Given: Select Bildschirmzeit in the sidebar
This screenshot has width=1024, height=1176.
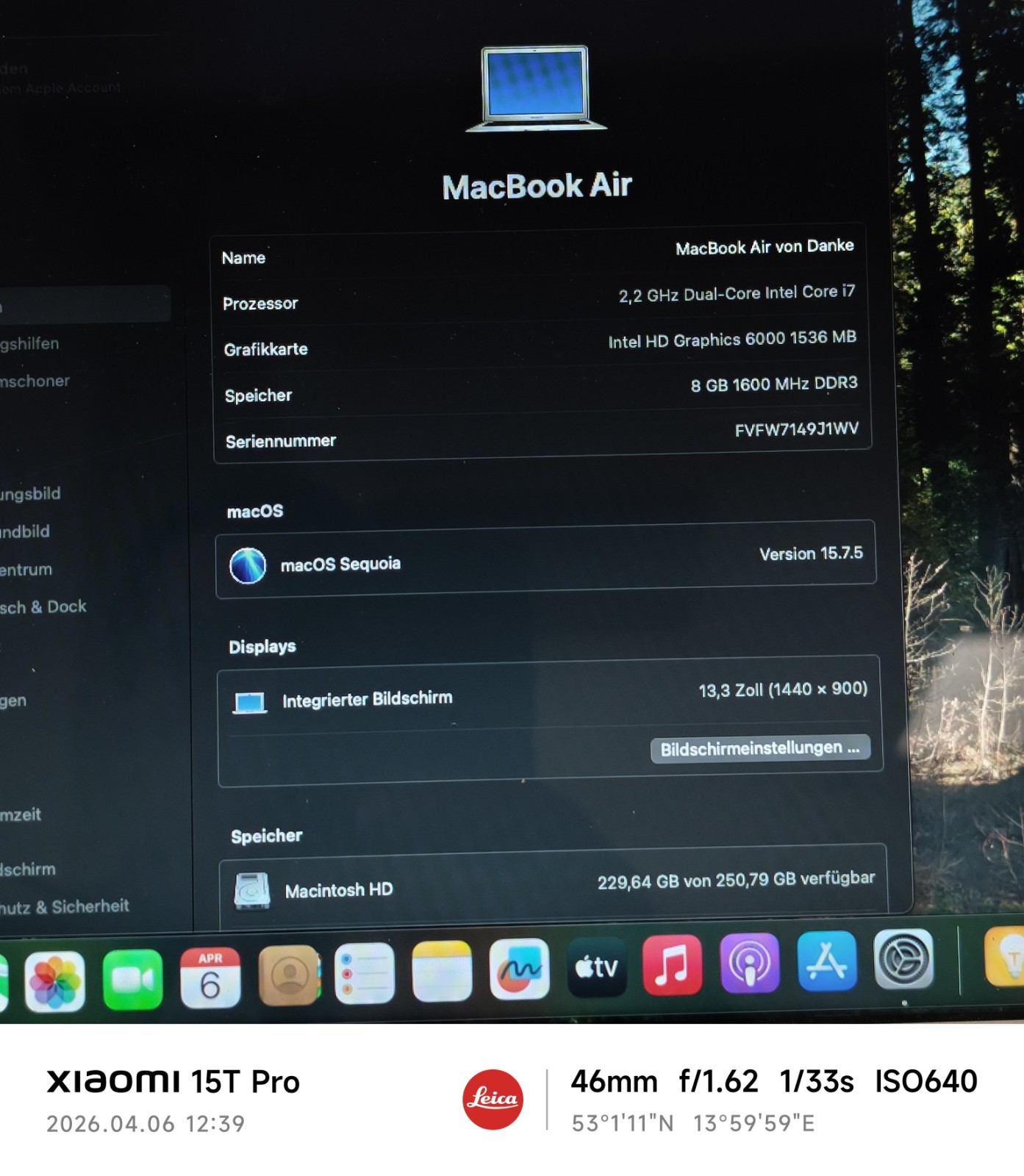Looking at the screenshot, I should click(x=21, y=814).
